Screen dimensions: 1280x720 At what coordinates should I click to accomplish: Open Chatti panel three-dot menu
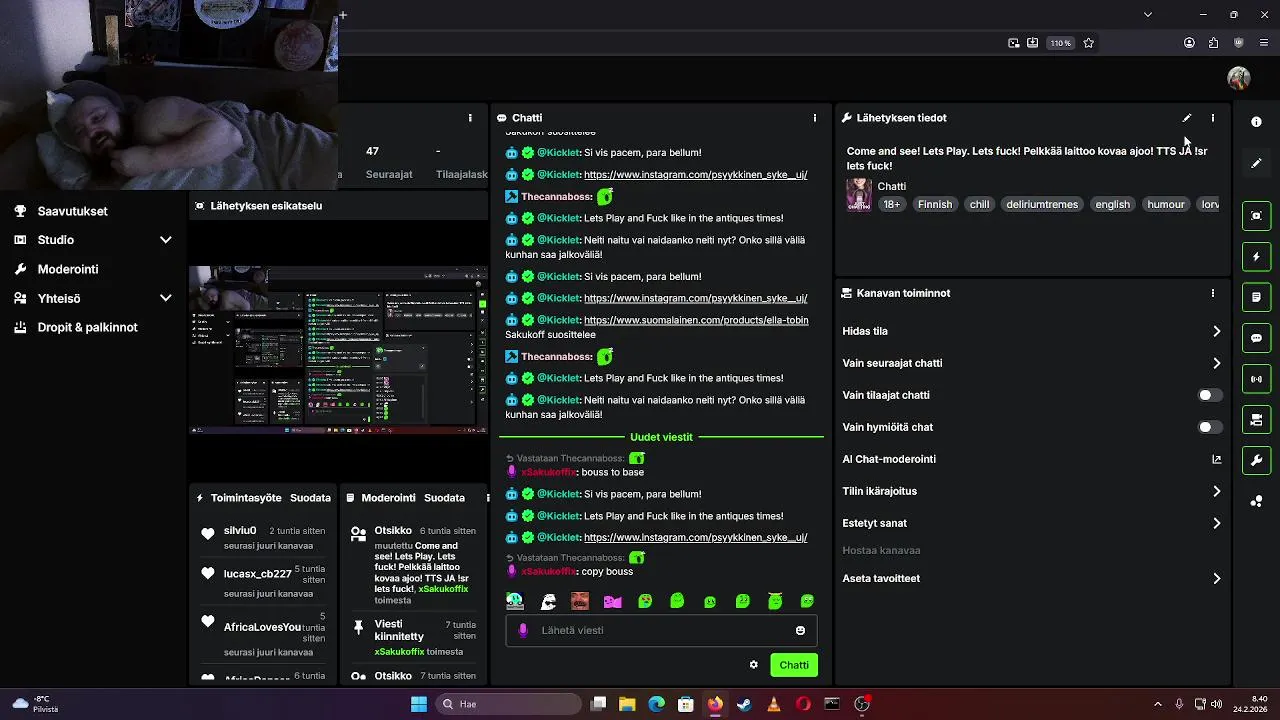tap(815, 118)
